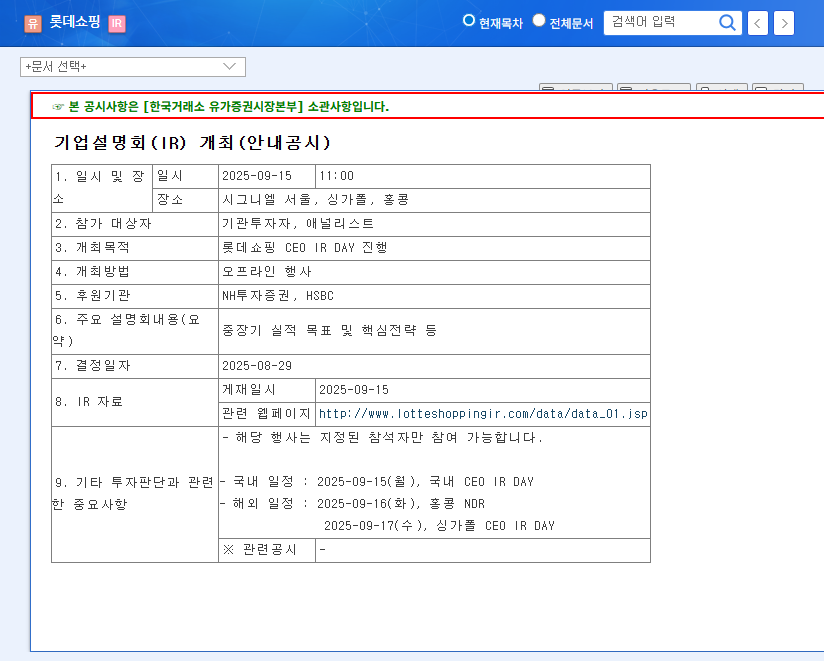Click the label 4. 개최방법
This screenshot has height=661, width=824.
pyautogui.click(x=135, y=272)
